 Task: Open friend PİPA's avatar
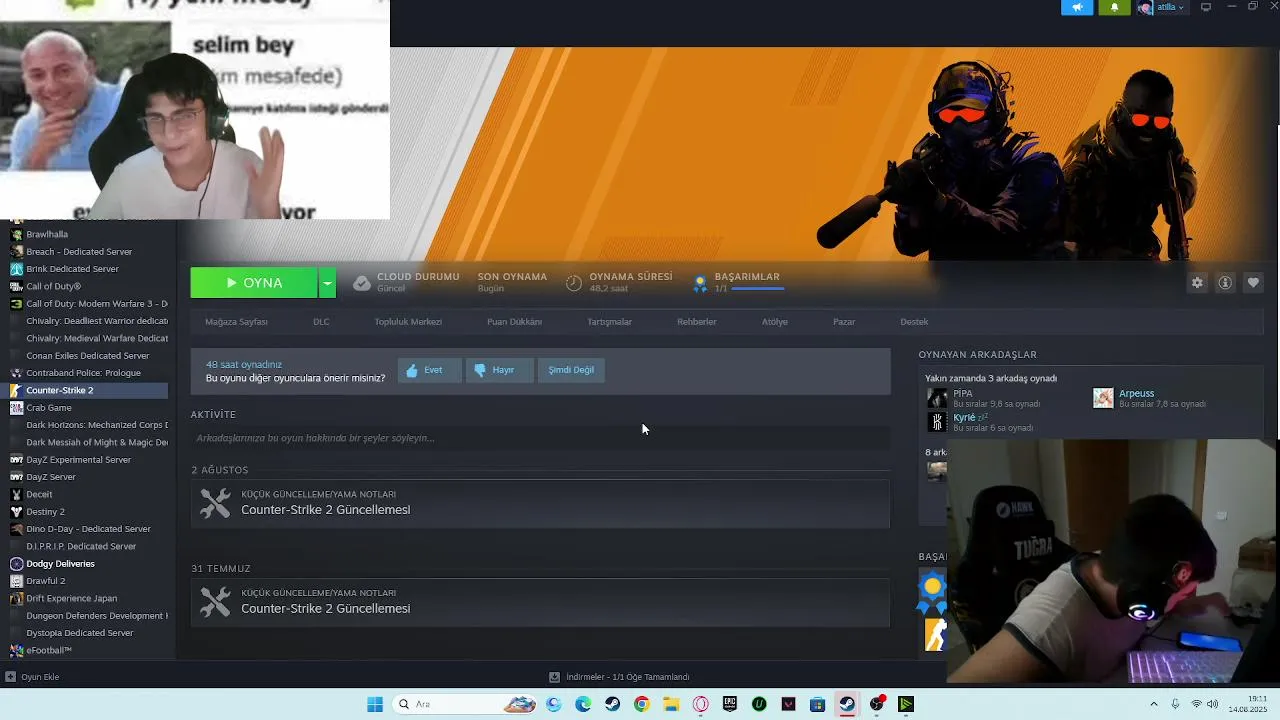(x=937, y=398)
